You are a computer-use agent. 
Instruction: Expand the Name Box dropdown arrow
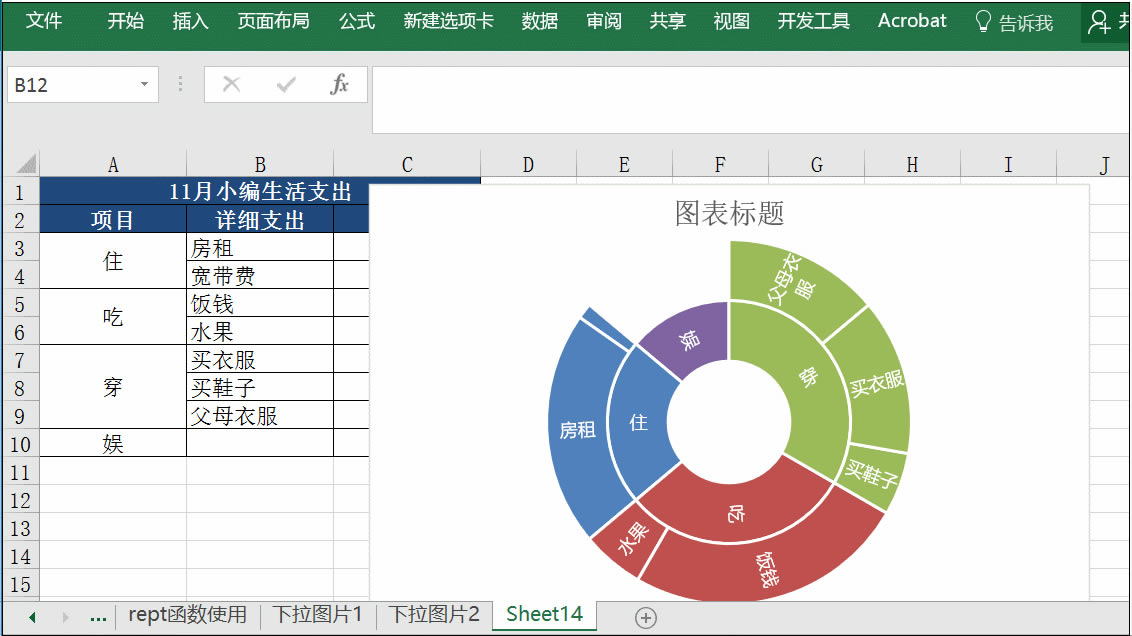(x=144, y=84)
